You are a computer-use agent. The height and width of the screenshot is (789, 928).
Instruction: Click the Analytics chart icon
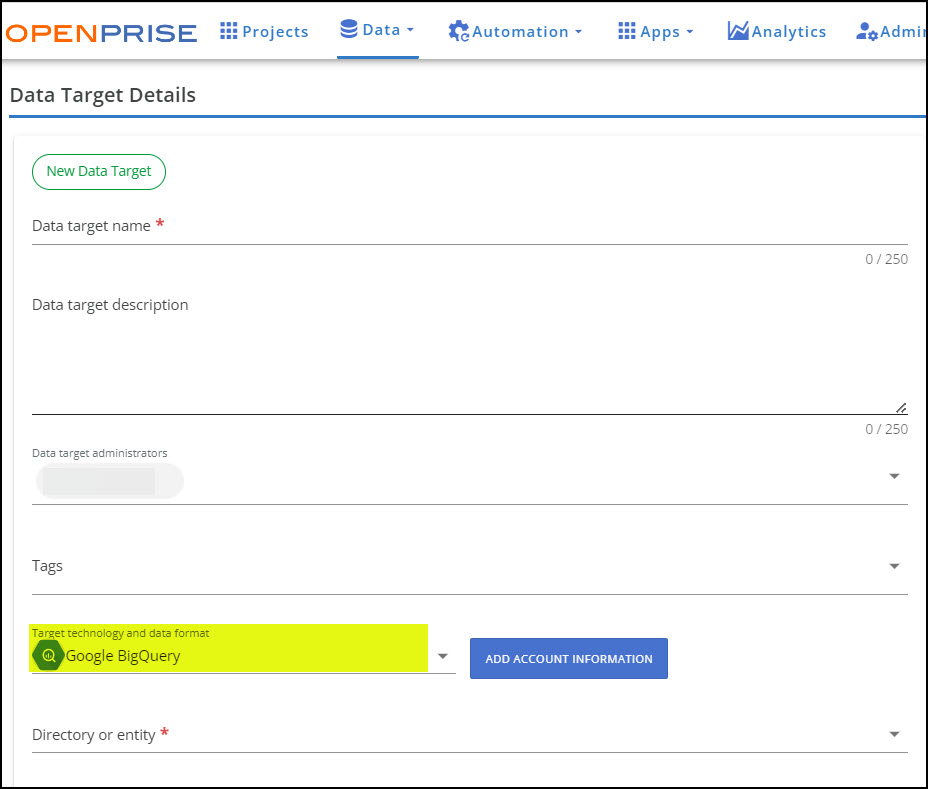(x=738, y=31)
